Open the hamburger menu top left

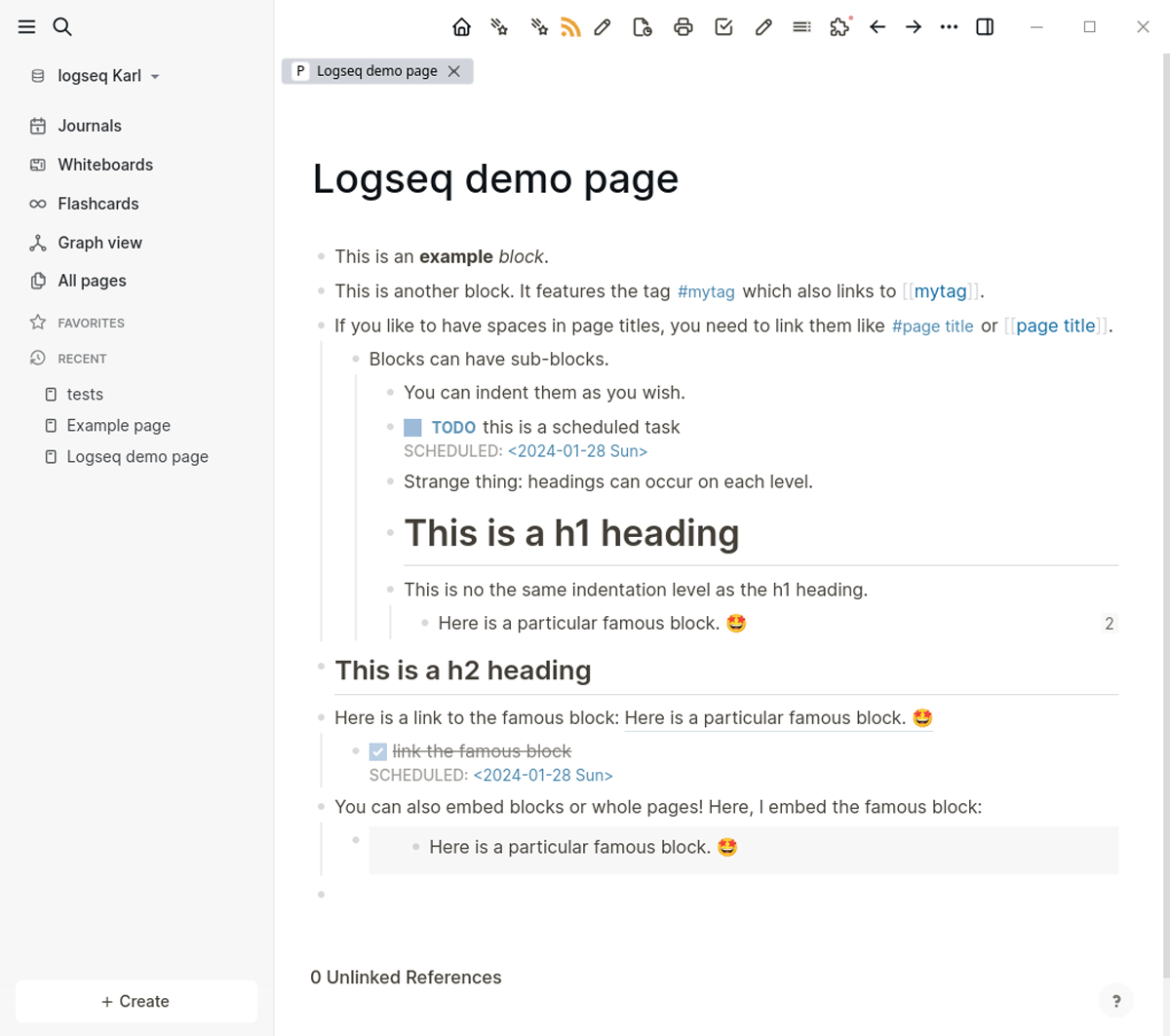click(26, 26)
